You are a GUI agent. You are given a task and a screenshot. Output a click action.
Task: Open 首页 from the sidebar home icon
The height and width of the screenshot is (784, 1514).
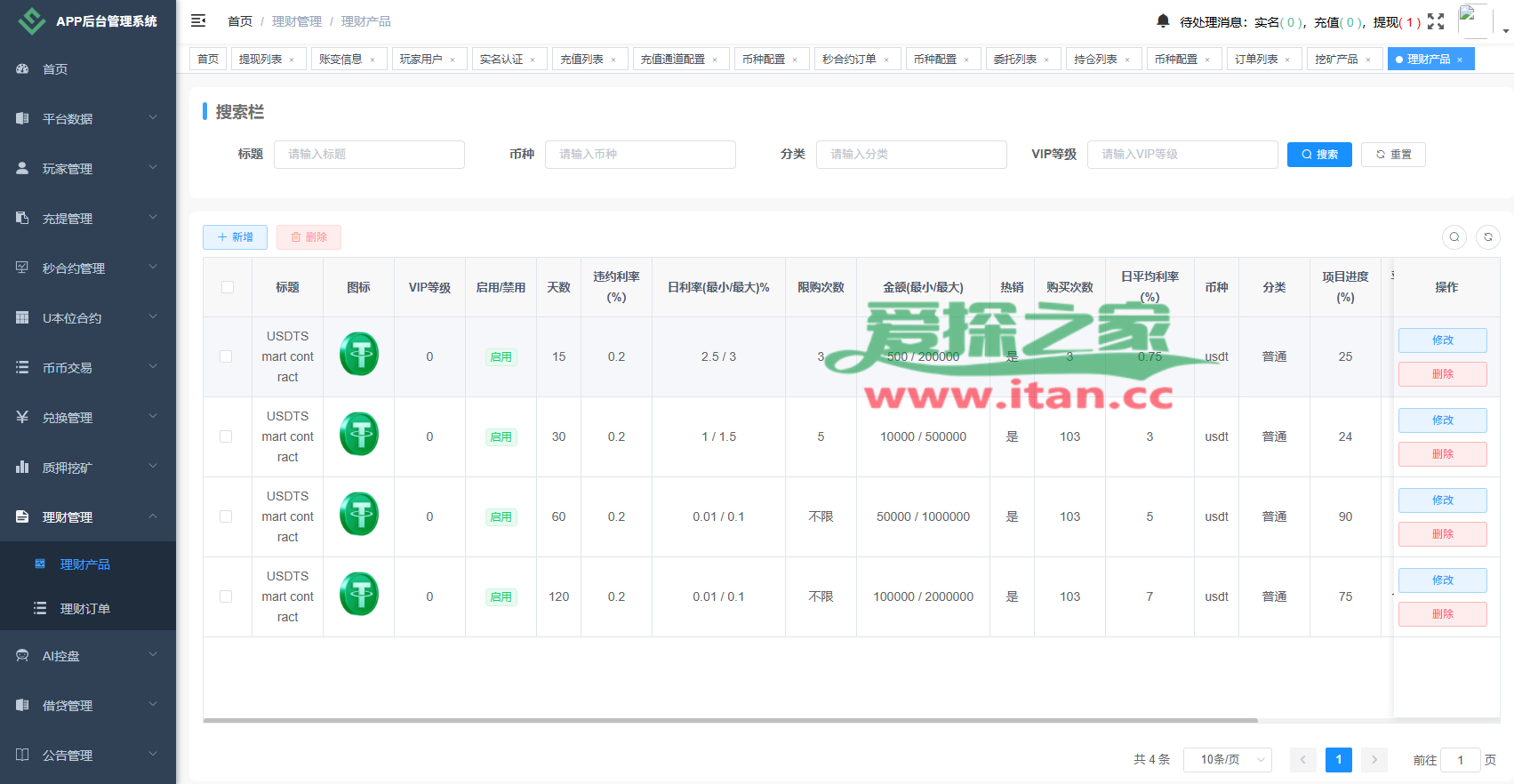coord(23,69)
